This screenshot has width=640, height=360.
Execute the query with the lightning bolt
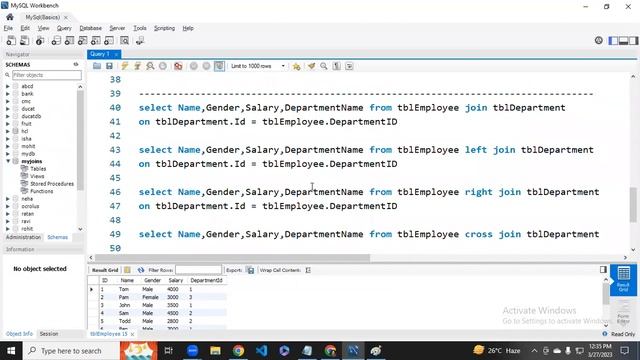(x=124, y=66)
